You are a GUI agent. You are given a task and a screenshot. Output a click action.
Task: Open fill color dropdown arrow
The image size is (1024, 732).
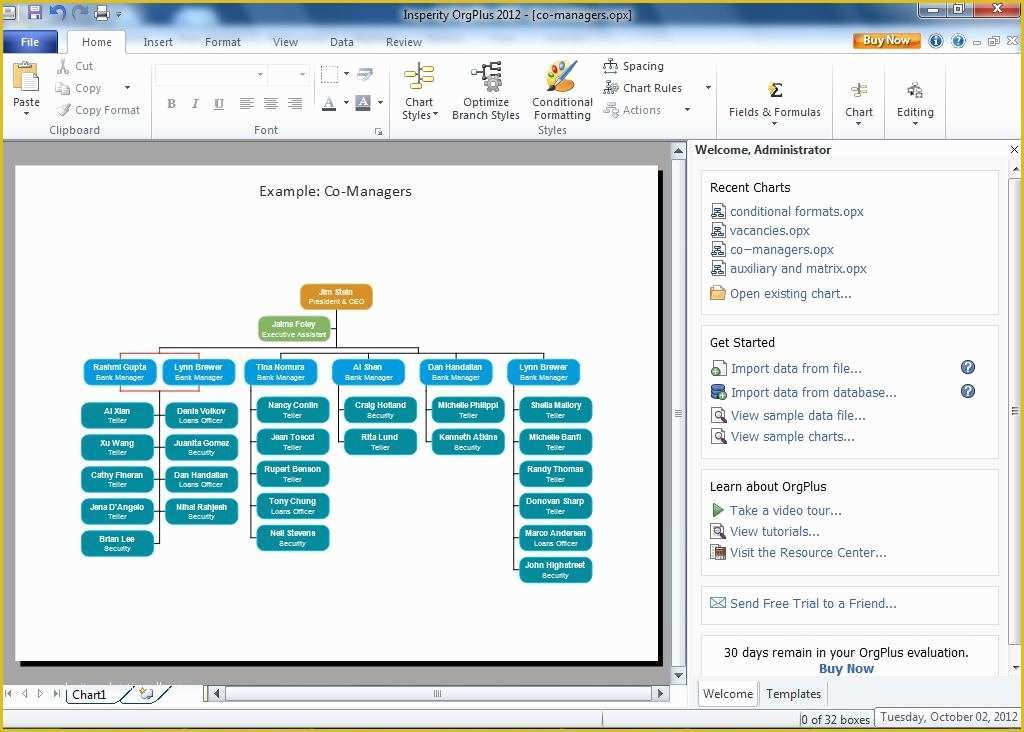380,103
